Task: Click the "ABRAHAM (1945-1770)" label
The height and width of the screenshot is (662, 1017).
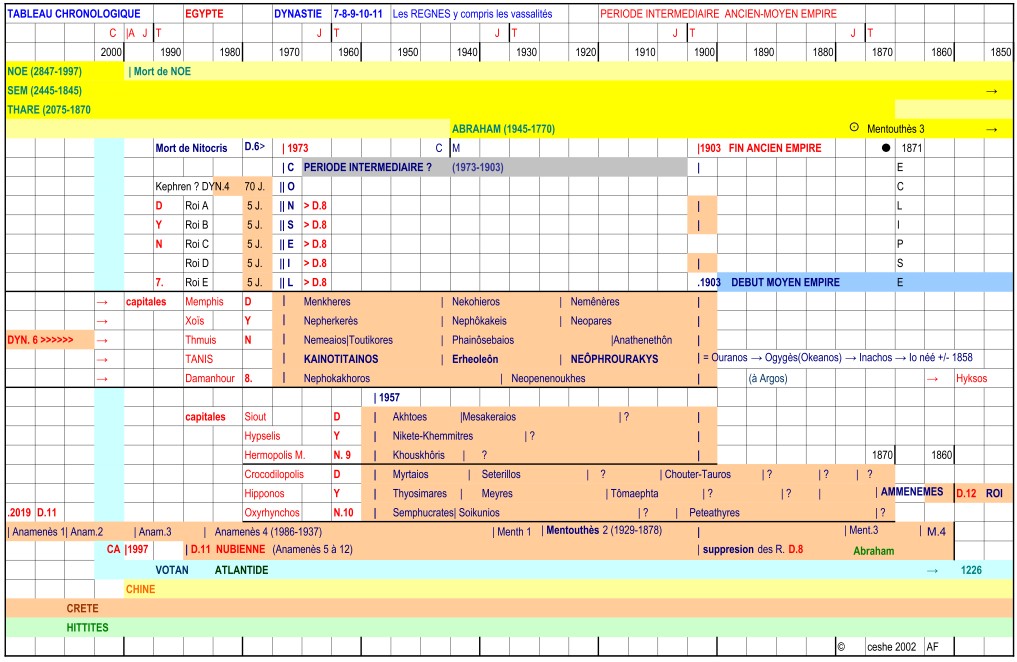Action: coord(503,129)
